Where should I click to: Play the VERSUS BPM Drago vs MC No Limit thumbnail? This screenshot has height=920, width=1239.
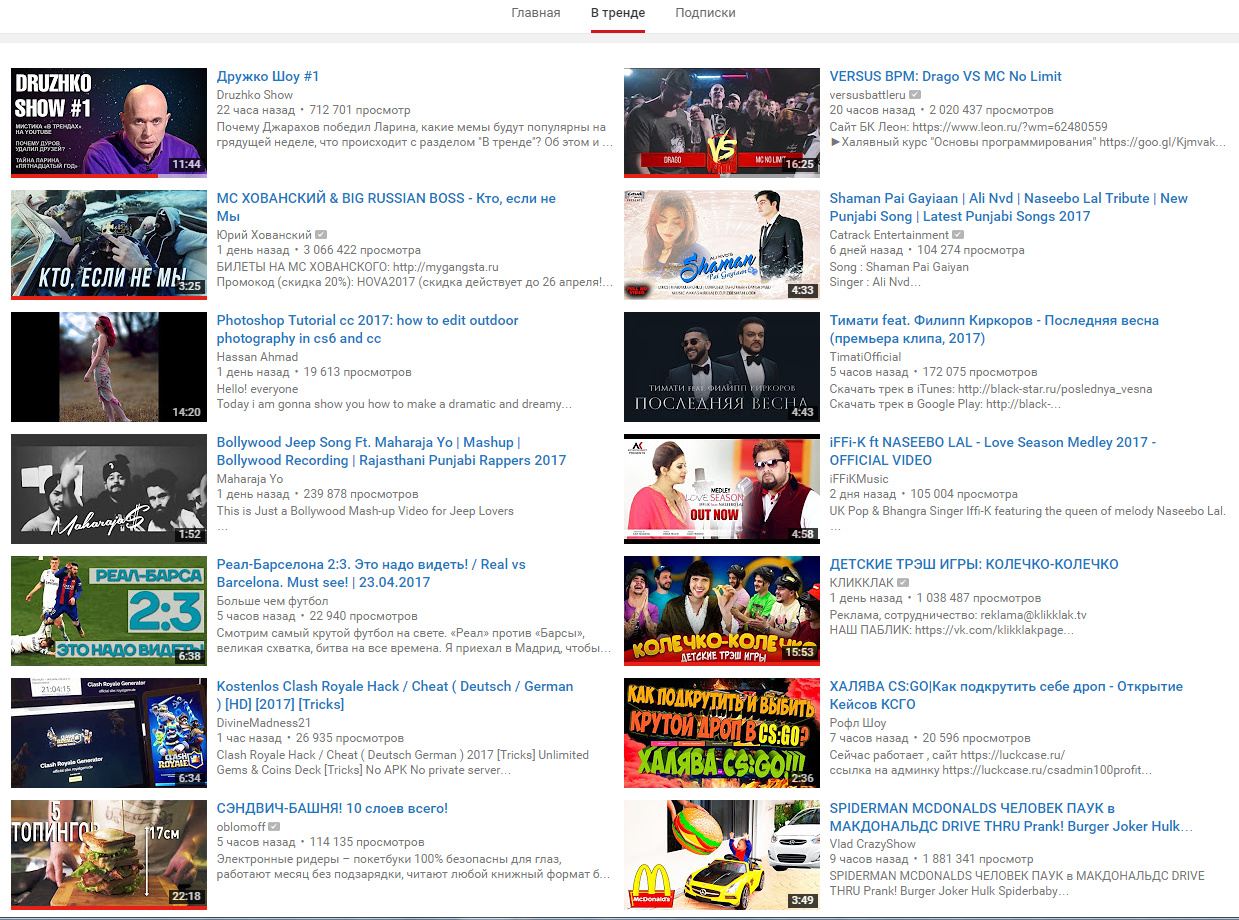(722, 122)
